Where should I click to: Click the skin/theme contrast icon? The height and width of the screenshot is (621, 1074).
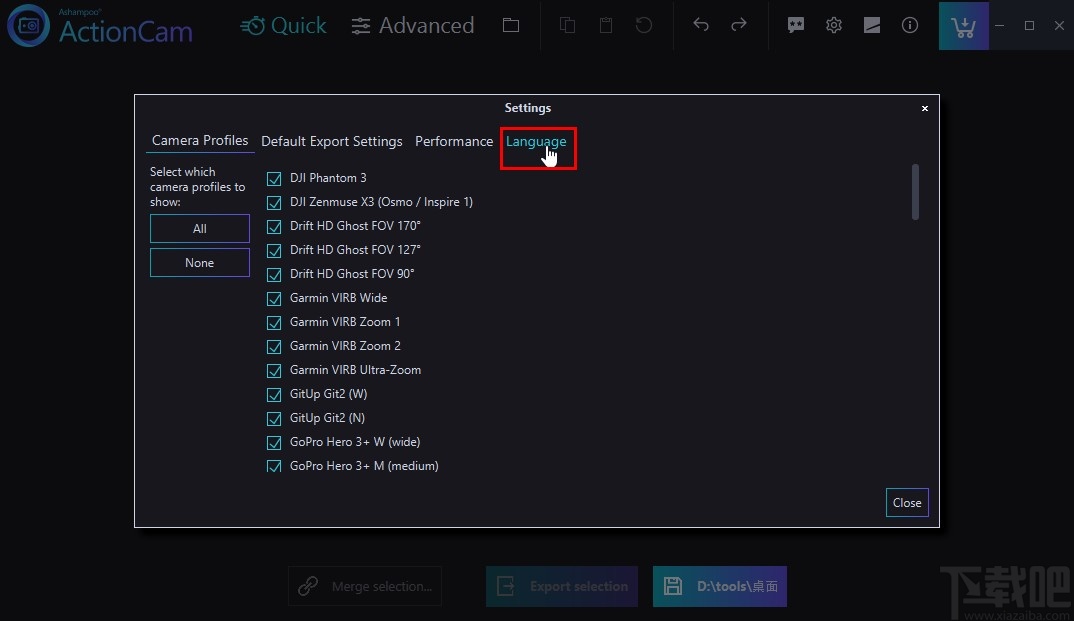click(872, 25)
